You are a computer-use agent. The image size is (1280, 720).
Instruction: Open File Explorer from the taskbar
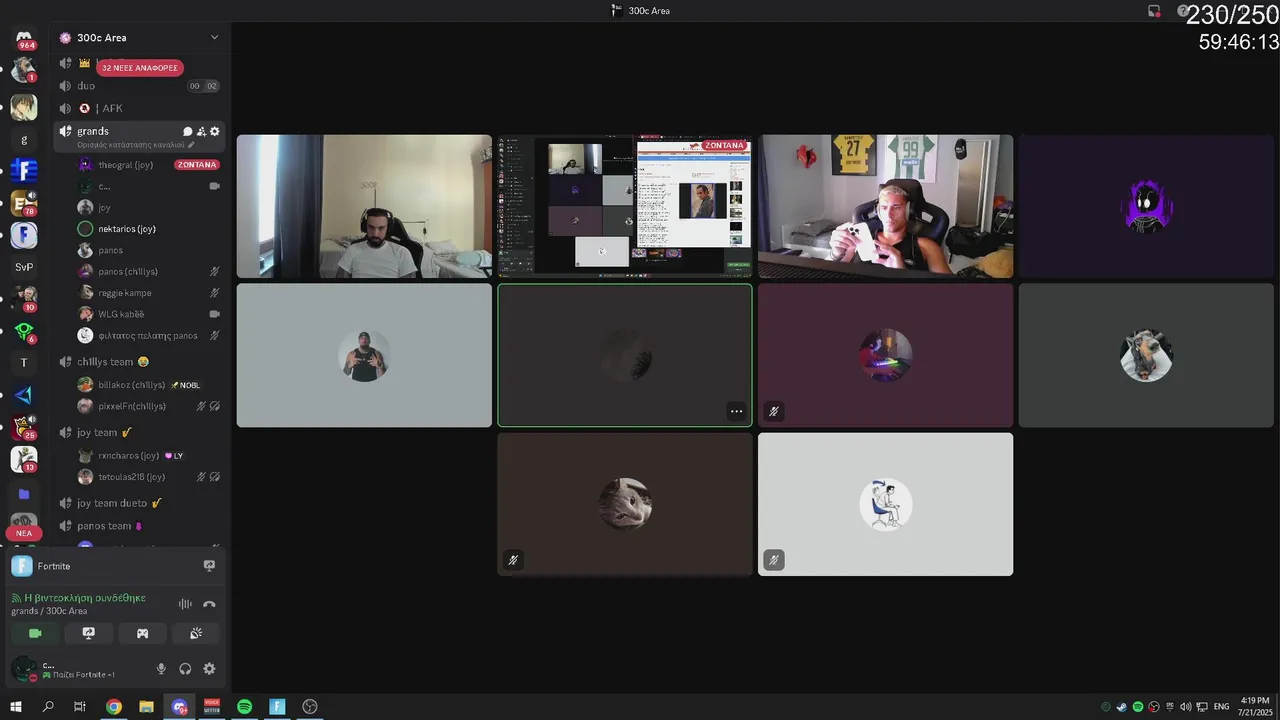coord(146,706)
